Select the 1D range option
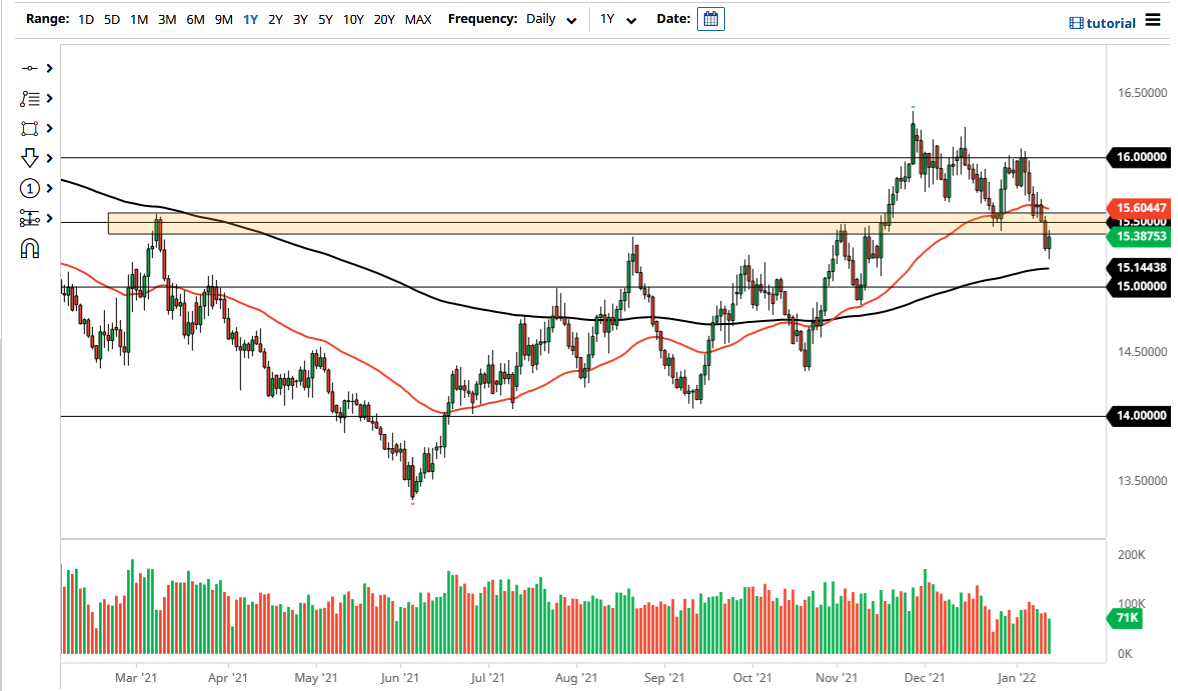Screen dimensions: 1178x691 click(85, 18)
